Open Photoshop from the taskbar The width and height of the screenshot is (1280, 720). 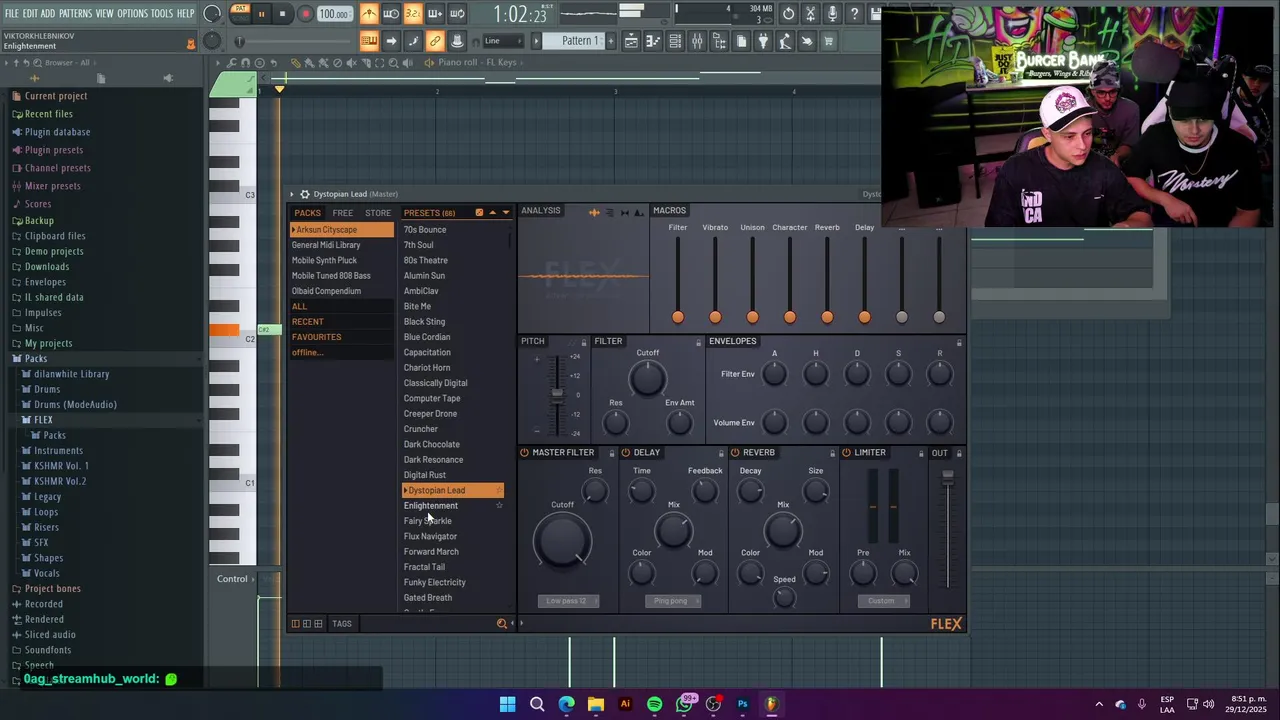742,704
